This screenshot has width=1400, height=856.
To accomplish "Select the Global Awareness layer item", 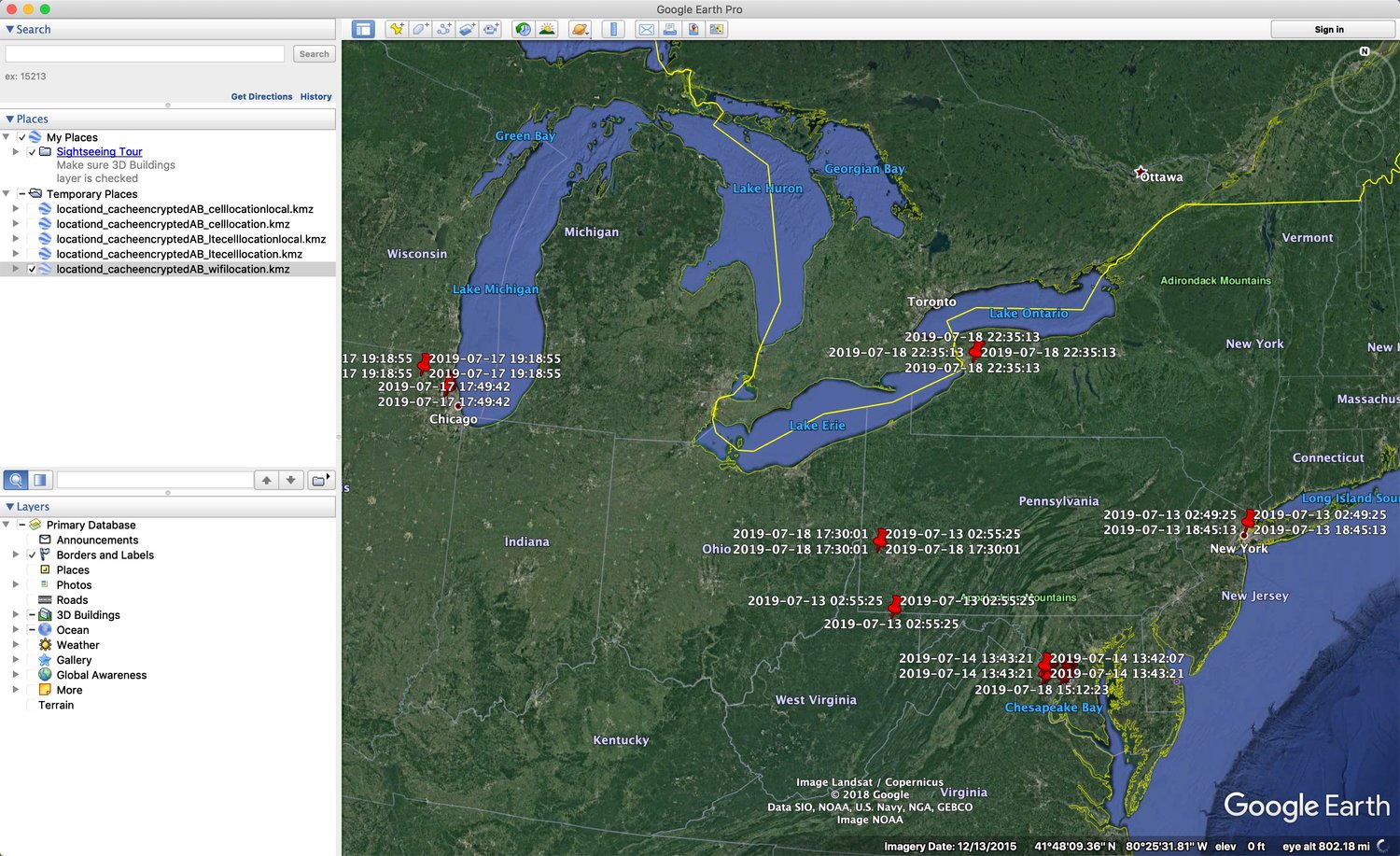I will [x=102, y=675].
